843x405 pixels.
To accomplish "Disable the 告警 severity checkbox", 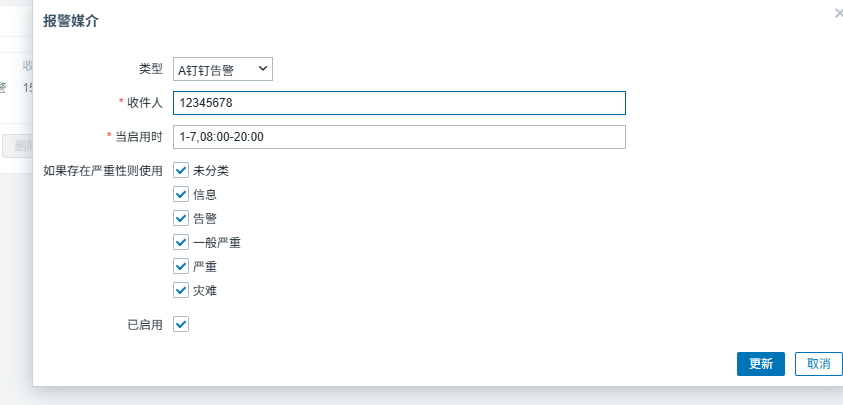I will (181, 218).
